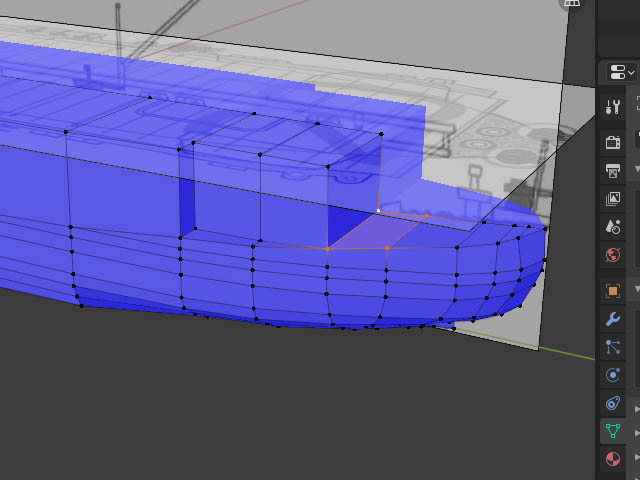640x480 pixels.
Task: Select the white active vertex on hull
Action: click(378, 211)
